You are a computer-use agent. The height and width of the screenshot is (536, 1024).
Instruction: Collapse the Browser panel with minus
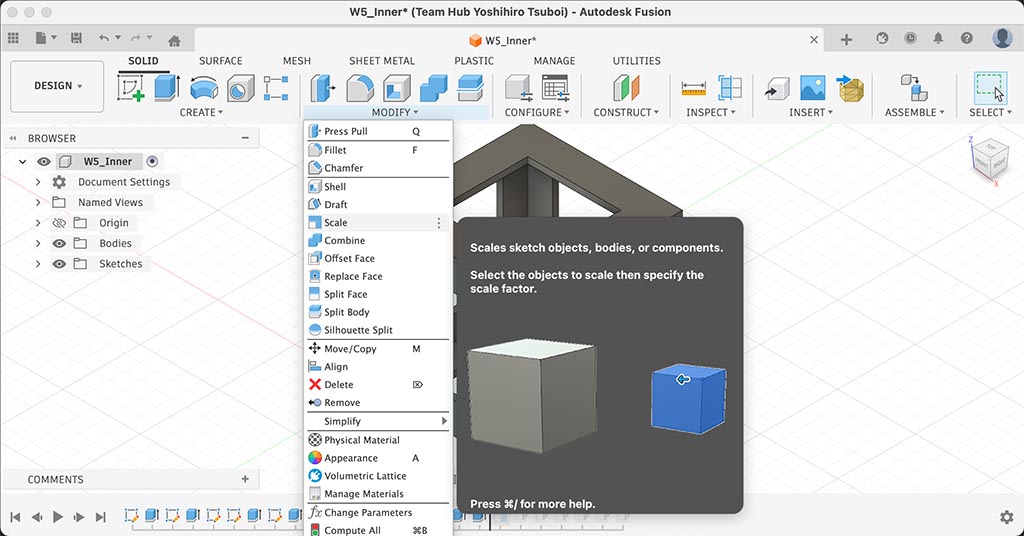[x=245, y=138]
